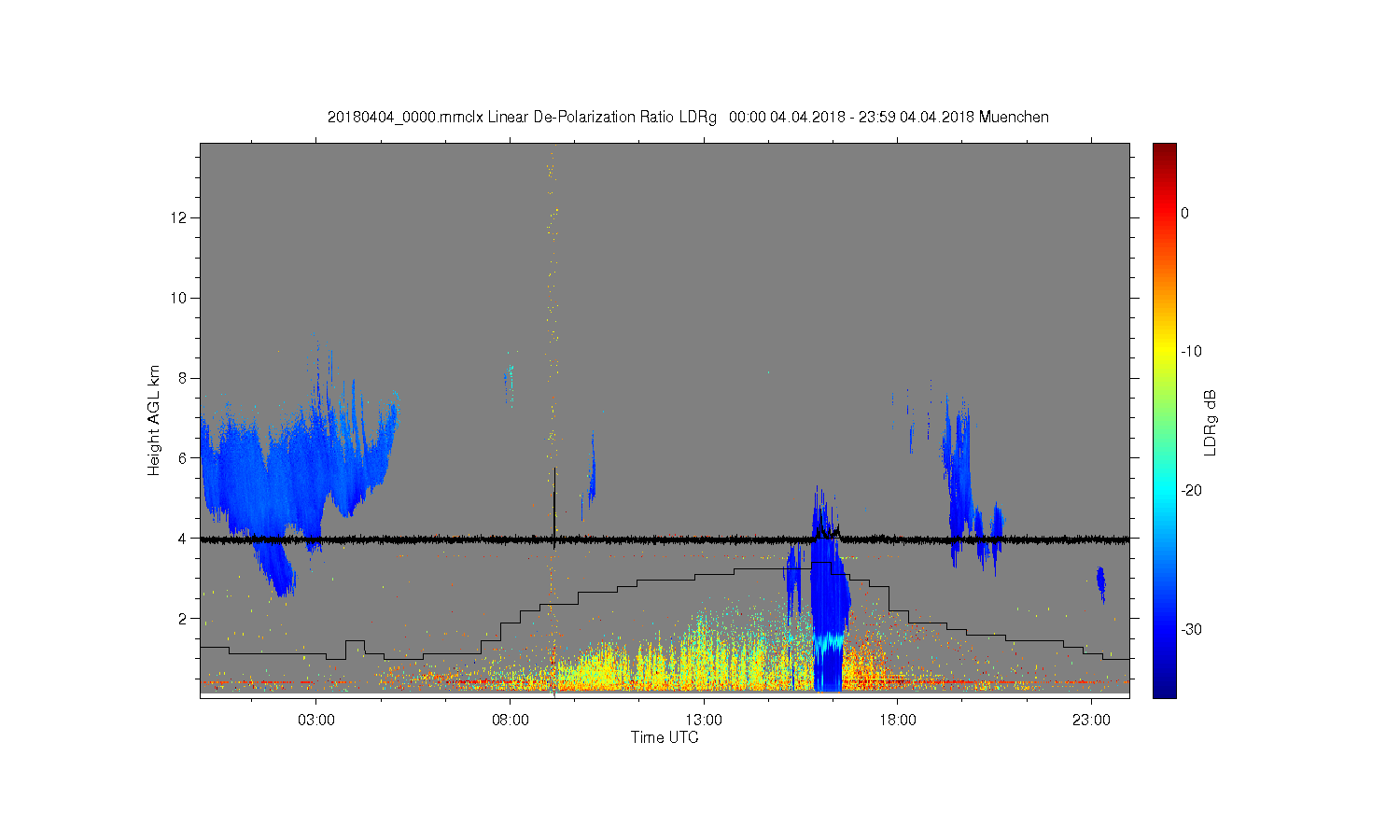Screen dimensions: 1400x840
Task: Click the 23:00 time tick label
Action: [x=1091, y=721]
